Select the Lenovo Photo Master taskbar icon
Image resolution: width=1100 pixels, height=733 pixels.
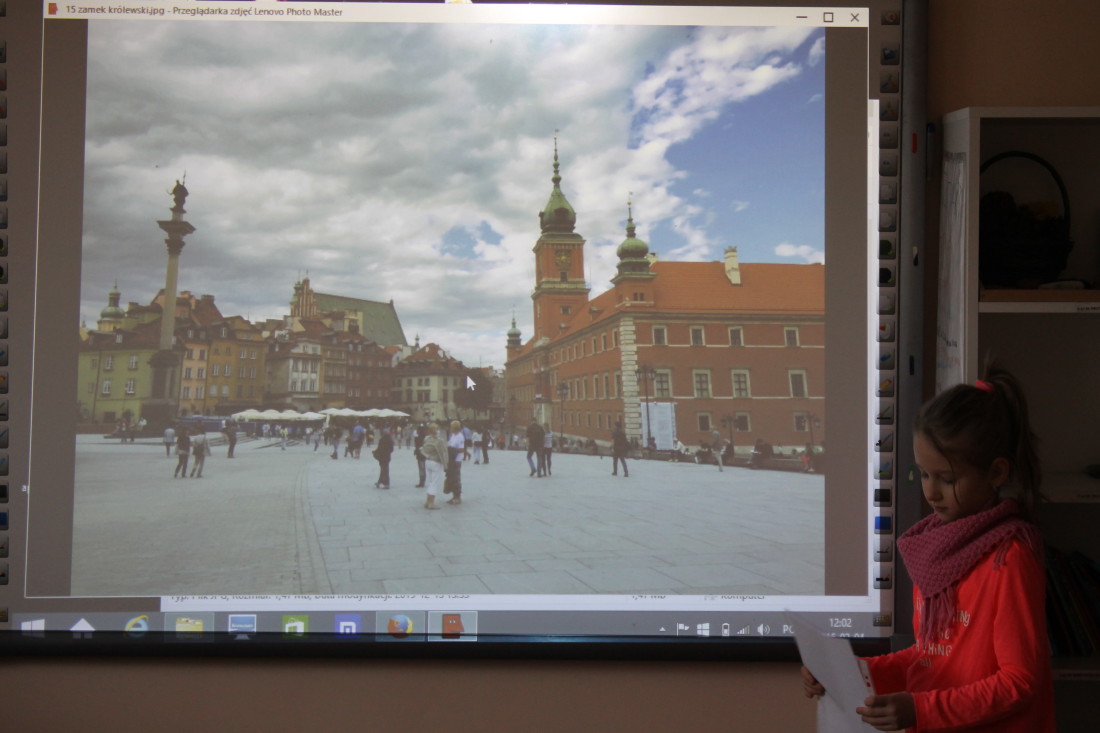click(x=452, y=626)
